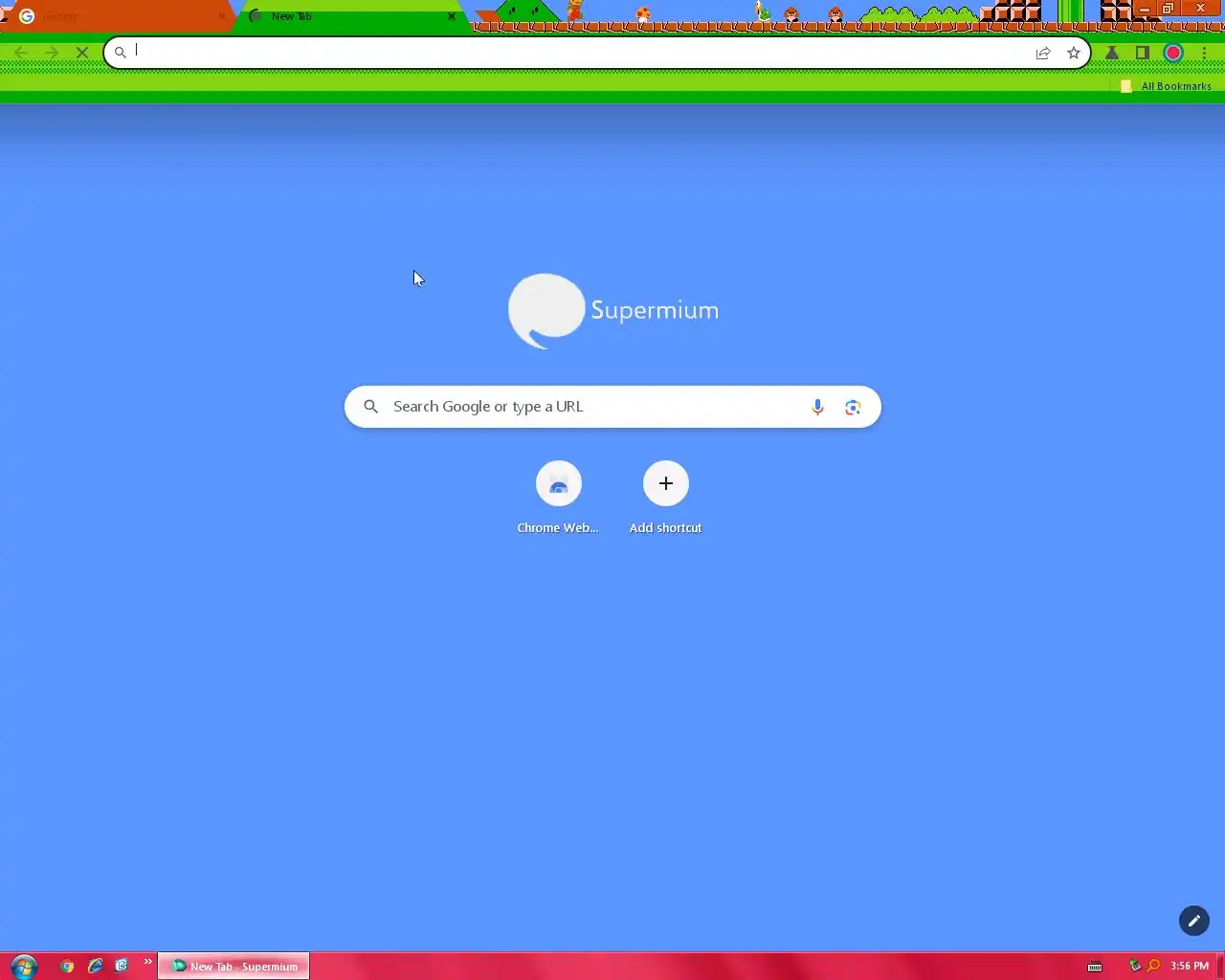Click the Add shortcut plus button
This screenshot has width=1225, height=980.
point(666,483)
